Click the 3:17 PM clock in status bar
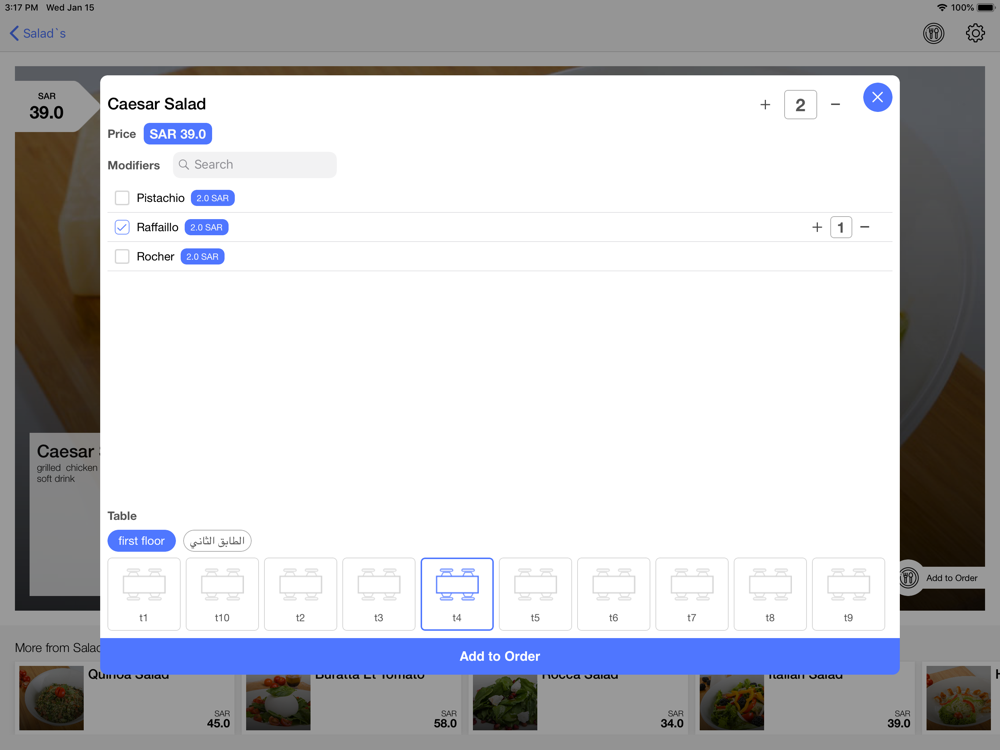The image size is (1000, 750). (22, 8)
